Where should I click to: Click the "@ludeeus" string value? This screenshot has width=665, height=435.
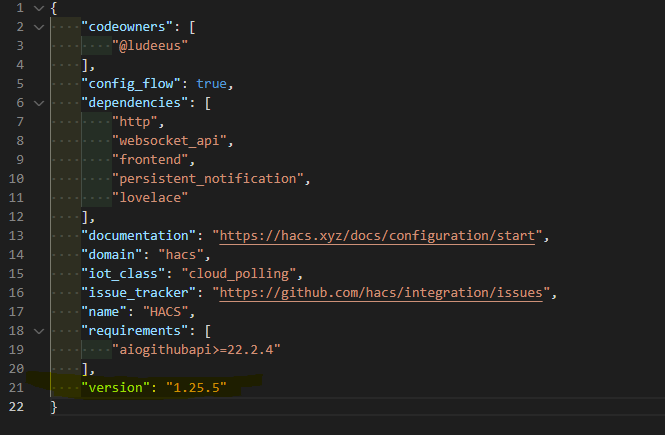coord(150,46)
